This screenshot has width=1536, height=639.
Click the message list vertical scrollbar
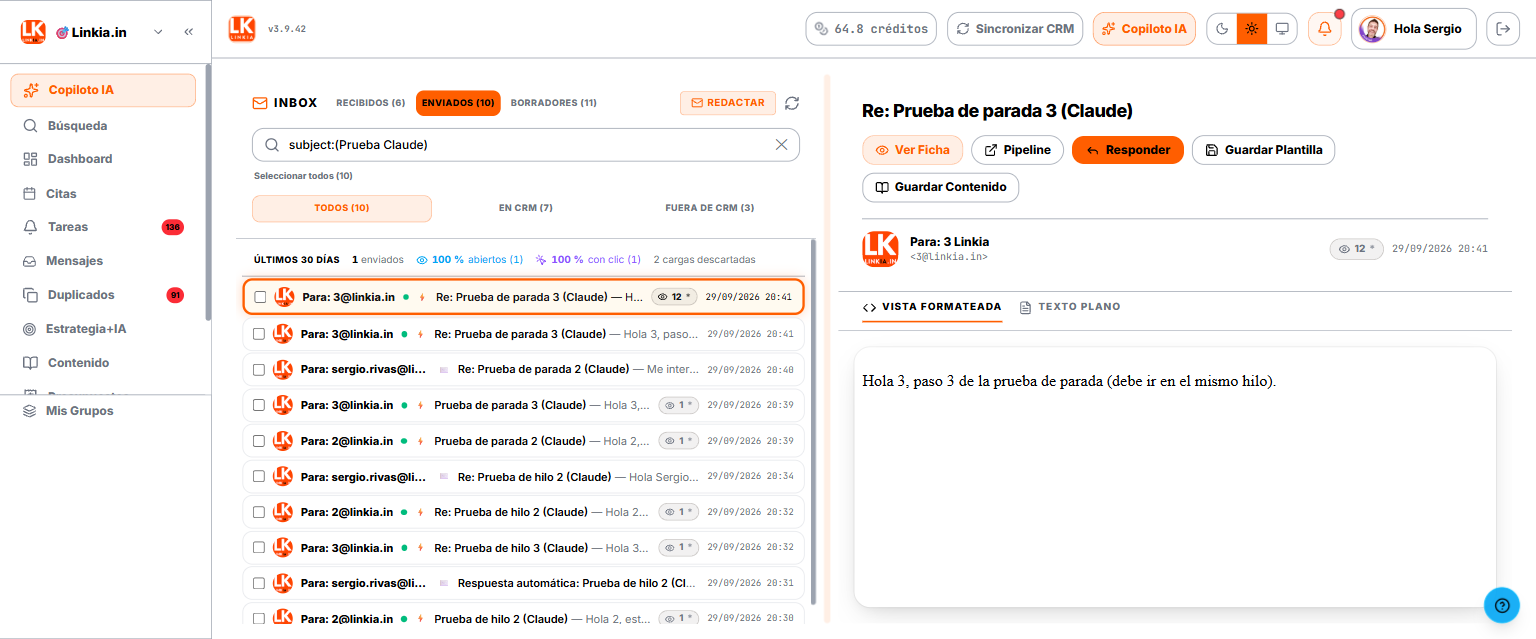[814, 420]
